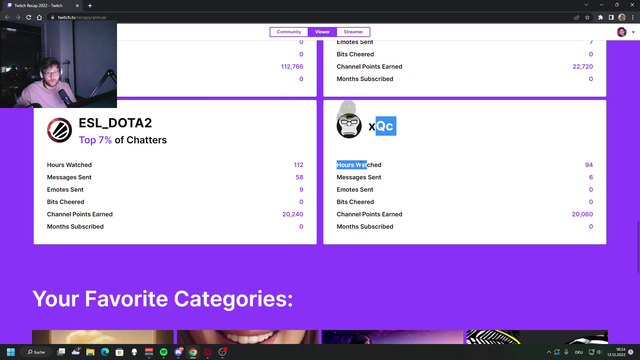Open Task View from the taskbar

point(61,352)
